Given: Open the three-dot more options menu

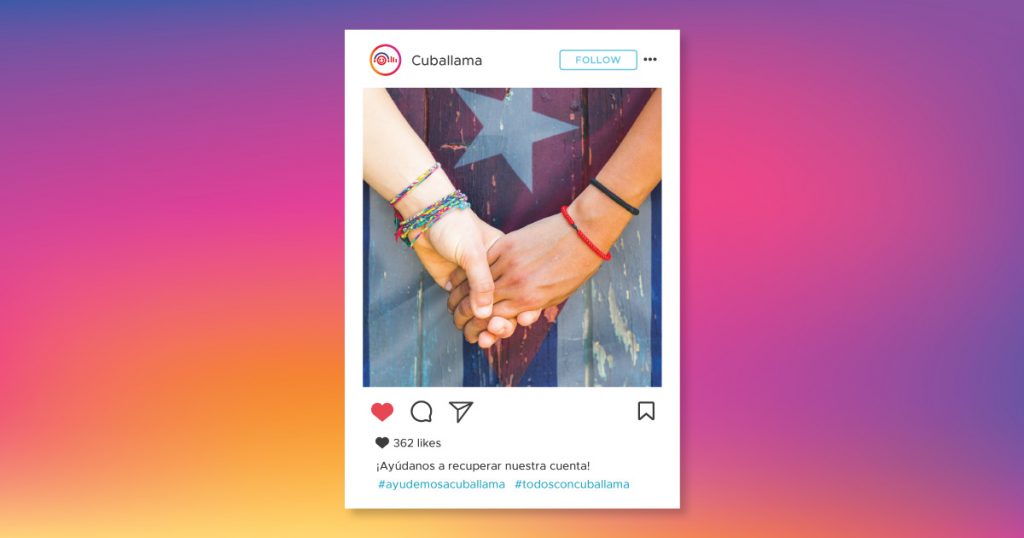Looking at the screenshot, I should [x=650, y=59].
